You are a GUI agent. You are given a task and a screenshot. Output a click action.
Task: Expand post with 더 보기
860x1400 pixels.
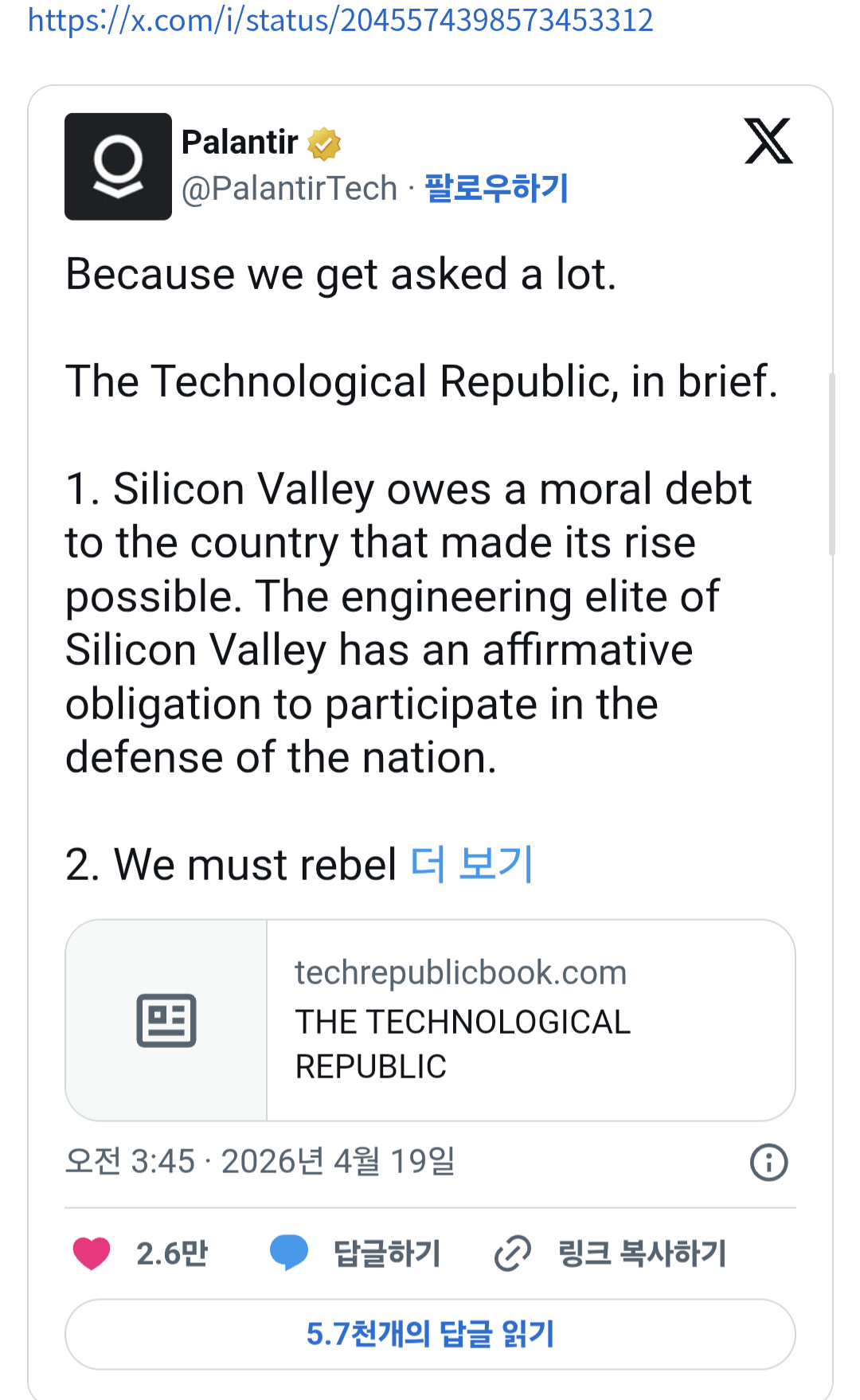471,864
